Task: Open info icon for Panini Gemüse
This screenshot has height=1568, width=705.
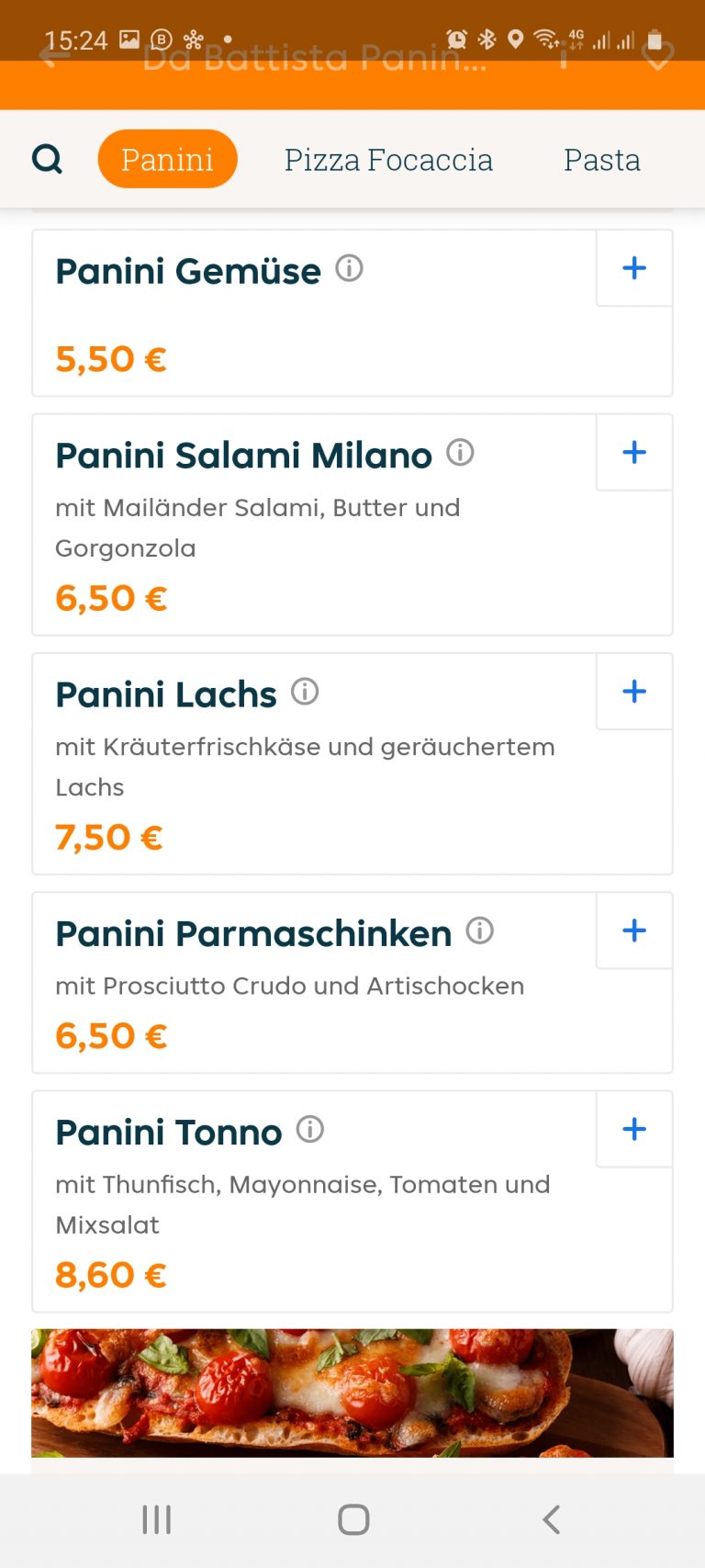Action: pyautogui.click(x=349, y=268)
